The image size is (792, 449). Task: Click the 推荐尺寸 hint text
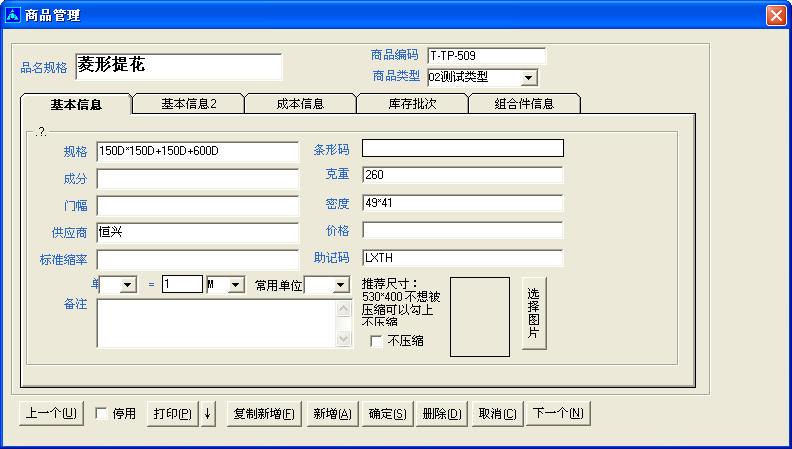[x=401, y=303]
